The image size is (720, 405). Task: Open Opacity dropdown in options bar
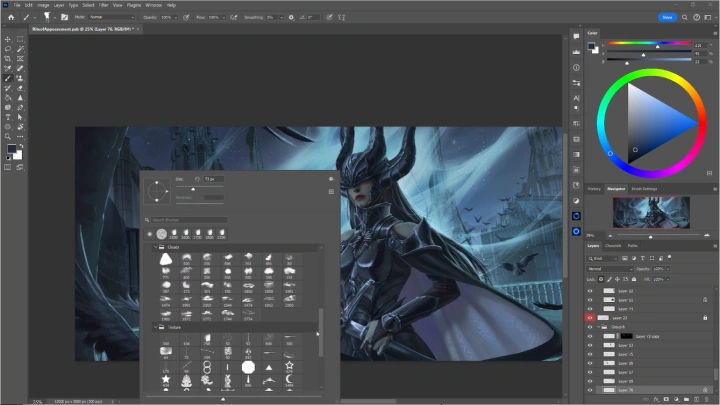coord(175,17)
